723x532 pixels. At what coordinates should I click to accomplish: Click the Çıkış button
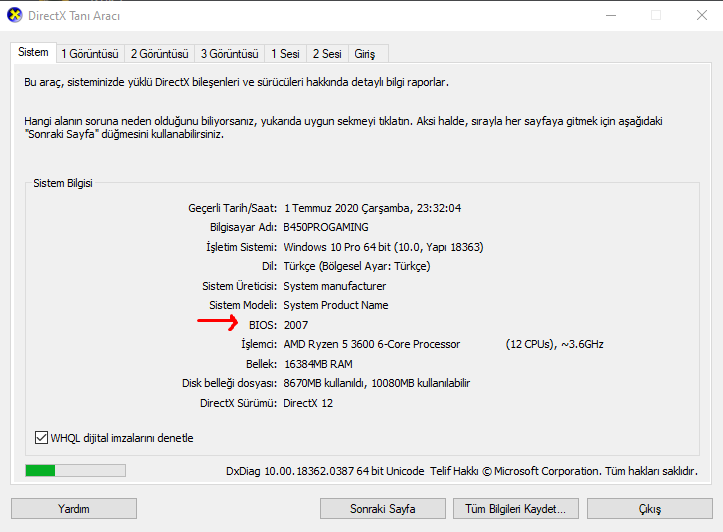tap(650, 508)
